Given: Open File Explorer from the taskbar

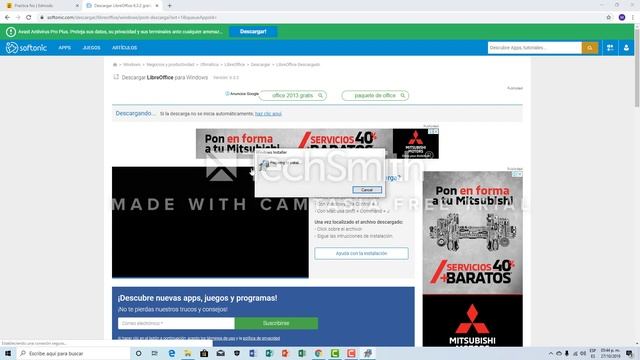Looking at the screenshot, I should coord(188,353).
